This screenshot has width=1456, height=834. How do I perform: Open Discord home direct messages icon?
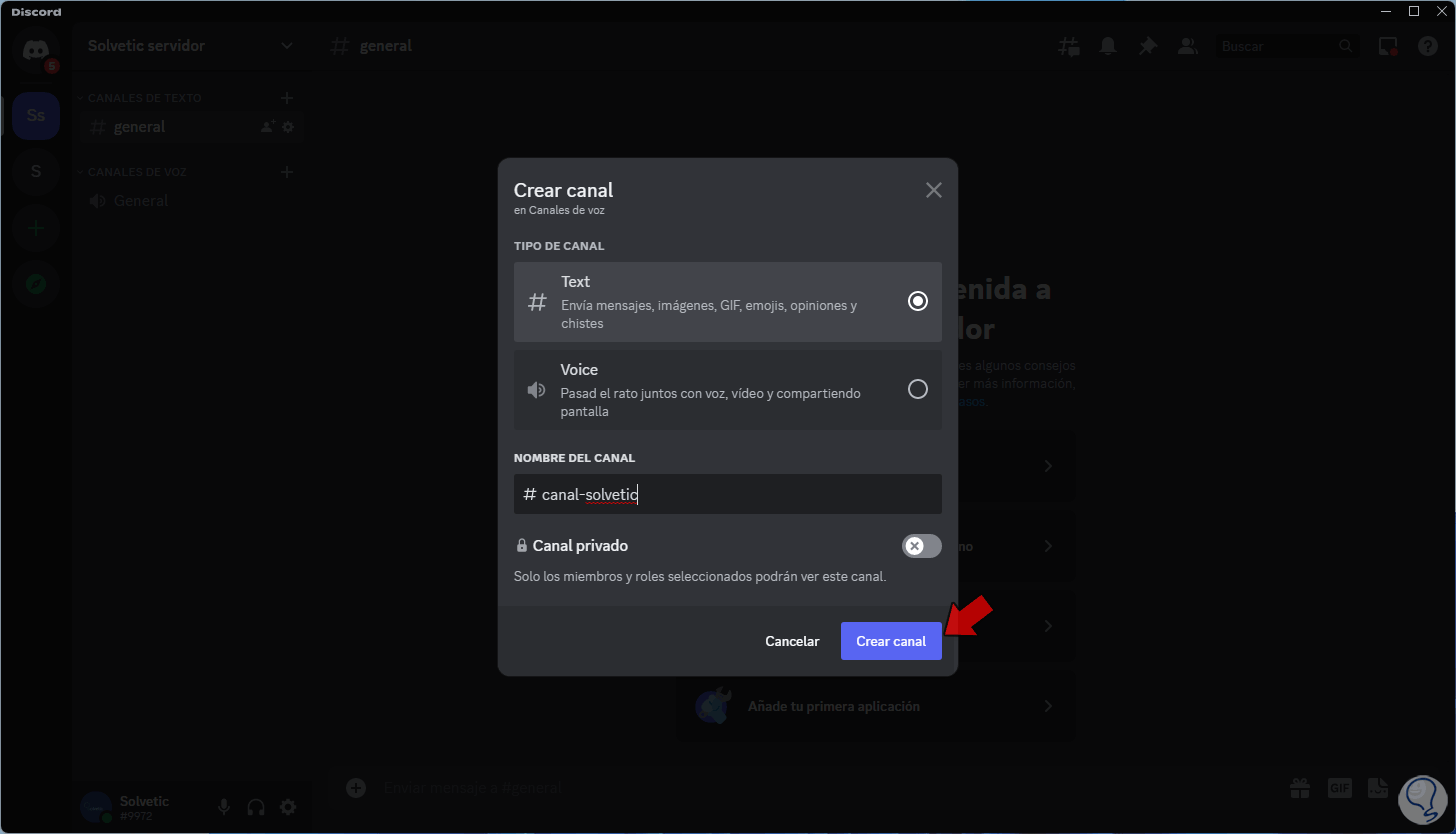point(36,50)
